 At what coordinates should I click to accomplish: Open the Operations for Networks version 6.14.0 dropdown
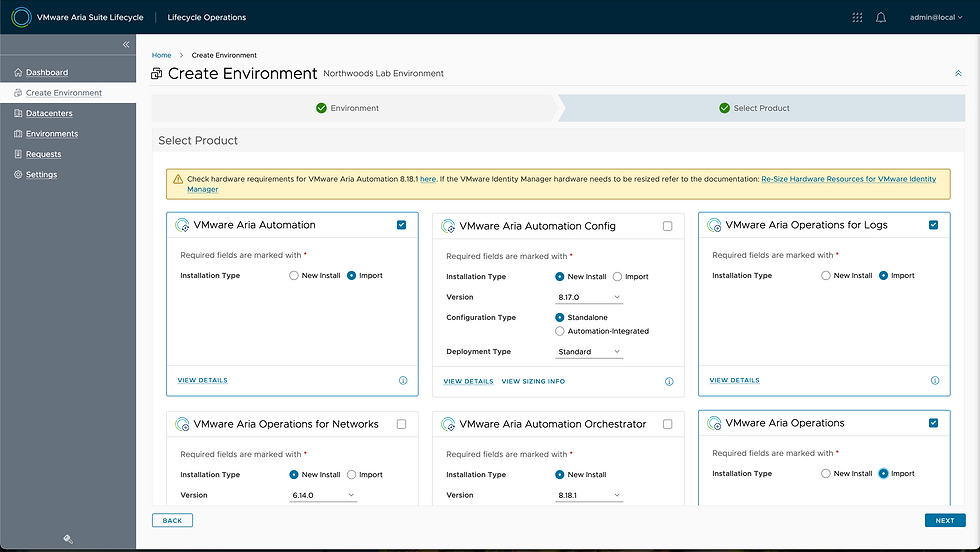click(323, 495)
